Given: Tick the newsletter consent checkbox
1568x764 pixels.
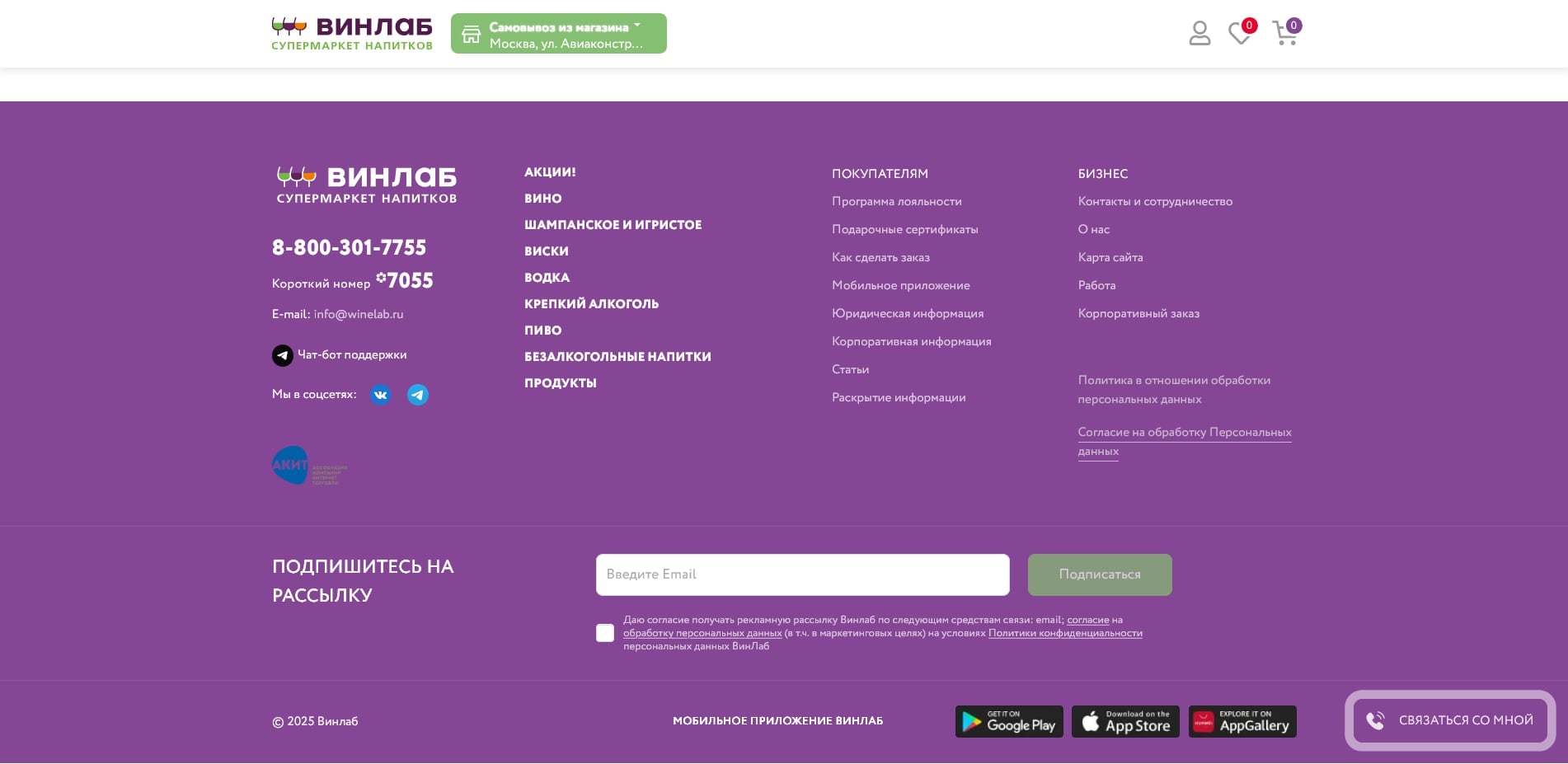Looking at the screenshot, I should pyautogui.click(x=605, y=633).
